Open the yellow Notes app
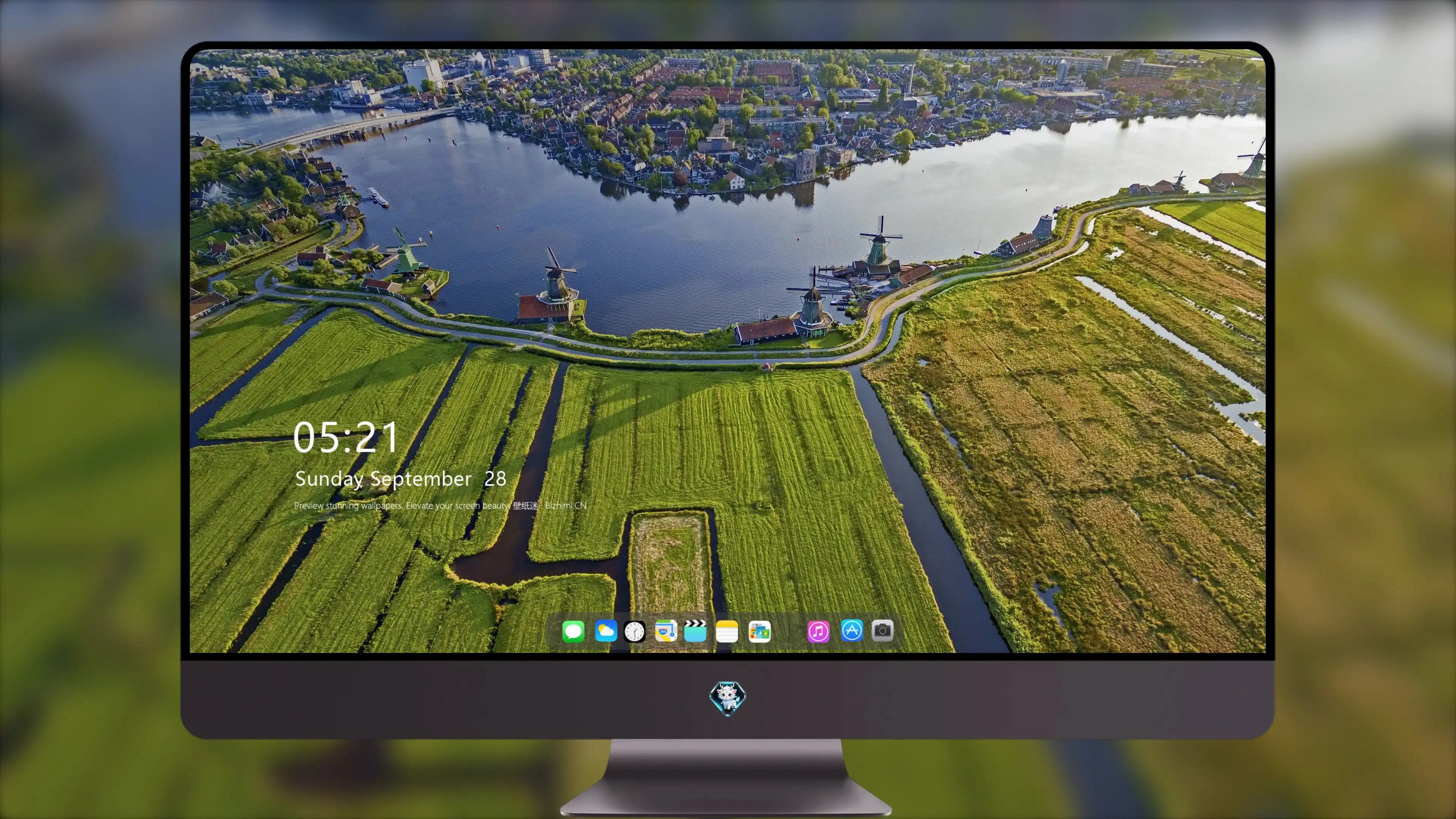Screen dimensions: 1456x819 click(x=727, y=631)
